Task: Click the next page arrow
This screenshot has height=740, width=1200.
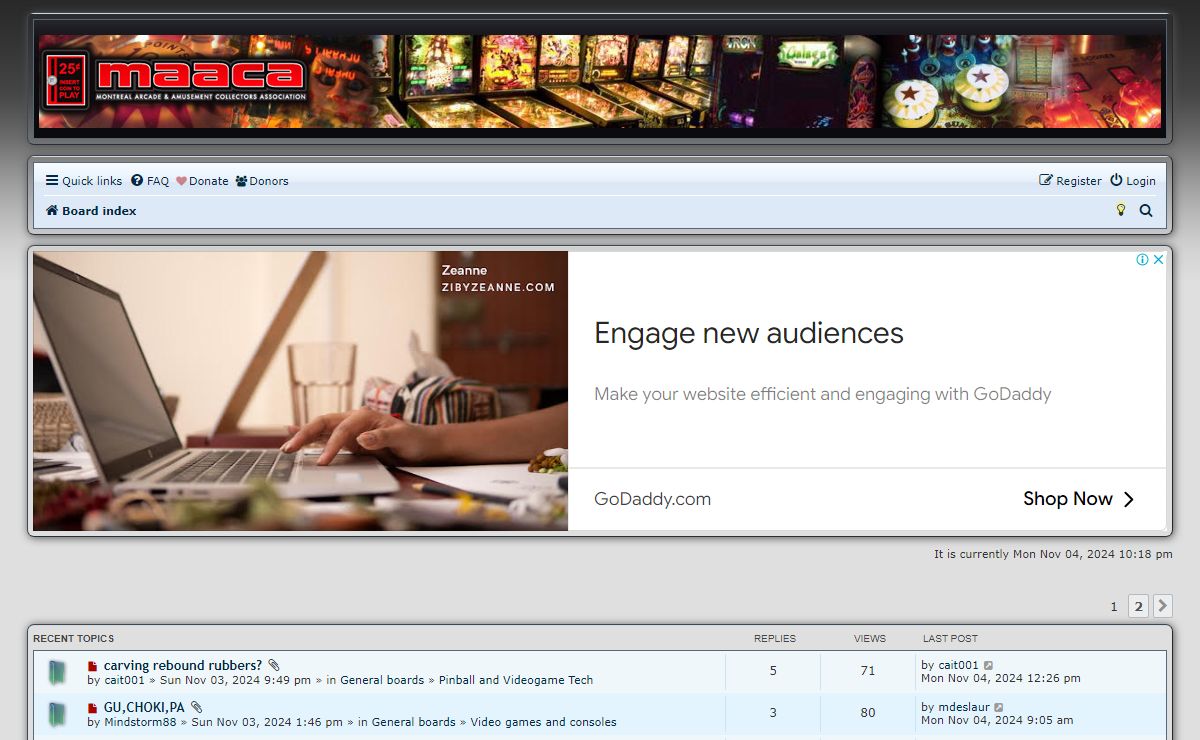Action: coord(1162,606)
